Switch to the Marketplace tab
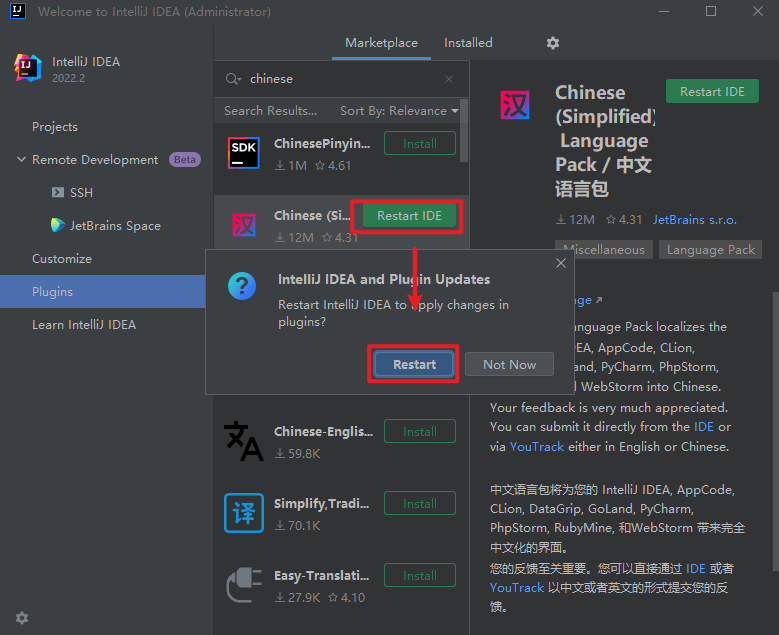The height and width of the screenshot is (635, 779). 381,43
